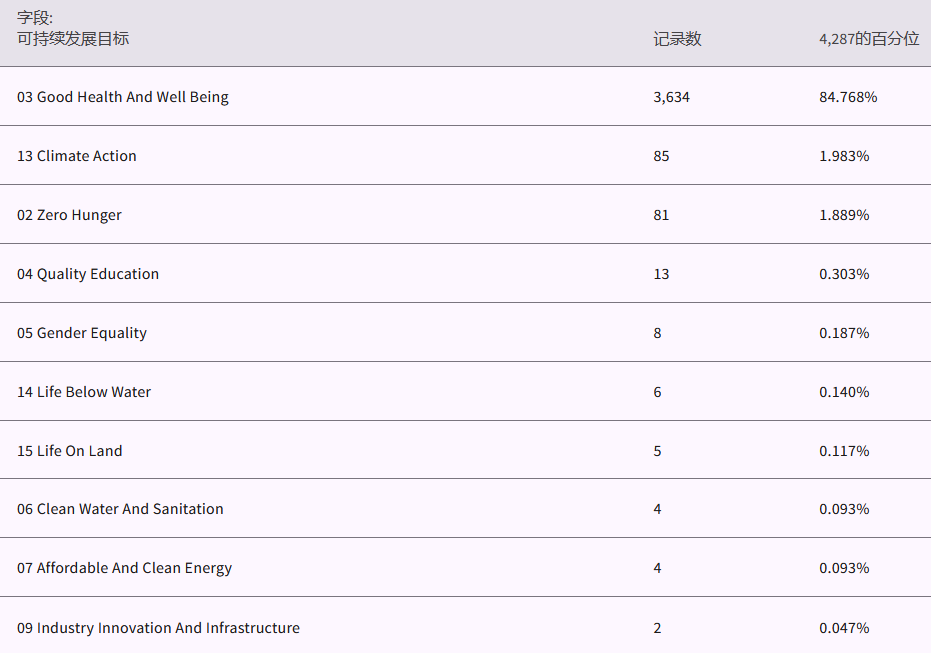931x653 pixels.
Task: Click the 15 Life On Land entry
Action: pos(70,451)
